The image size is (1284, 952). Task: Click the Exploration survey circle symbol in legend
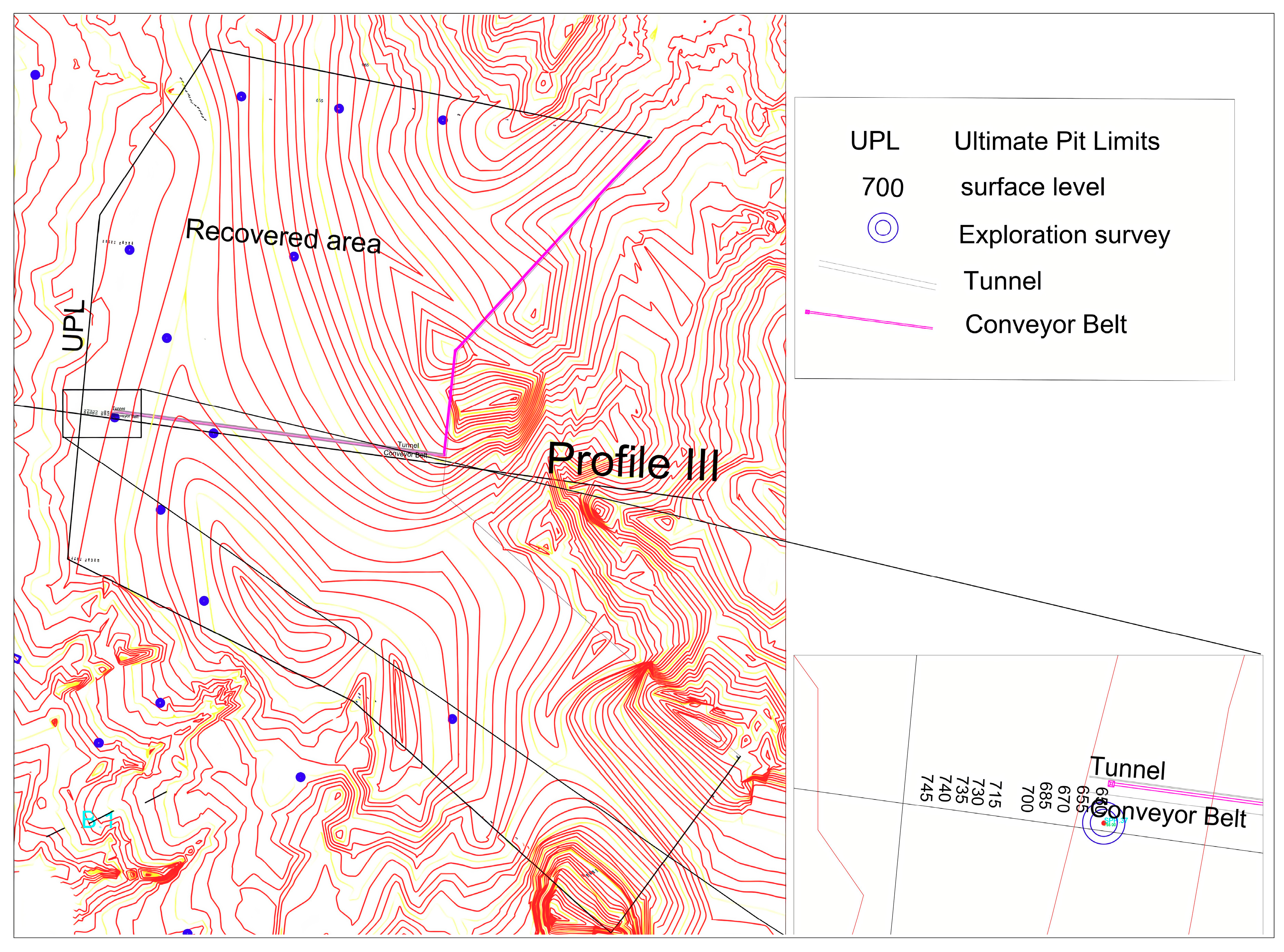882,228
